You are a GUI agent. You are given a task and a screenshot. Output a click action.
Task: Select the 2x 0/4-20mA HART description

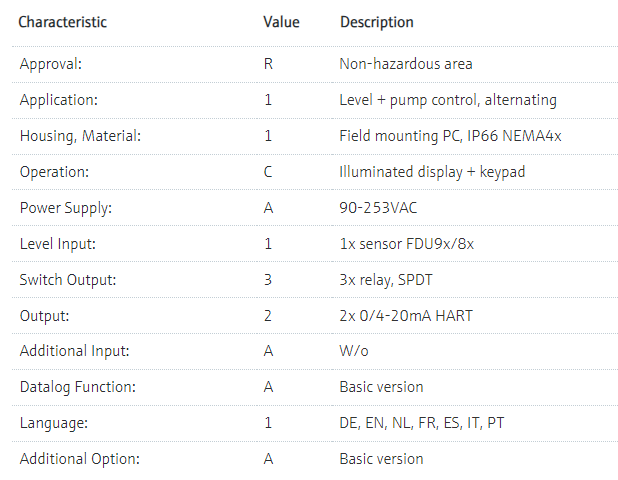(x=406, y=316)
